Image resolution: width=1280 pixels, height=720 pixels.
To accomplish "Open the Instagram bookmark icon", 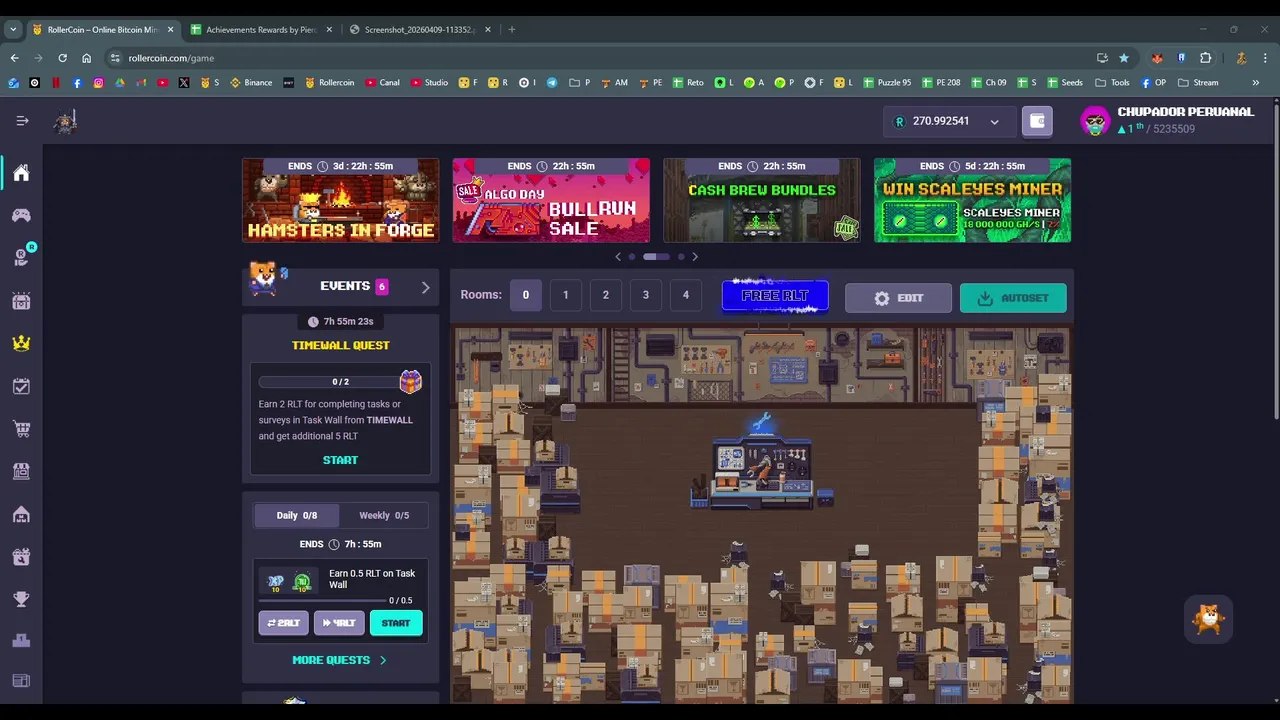I will click(x=98, y=83).
